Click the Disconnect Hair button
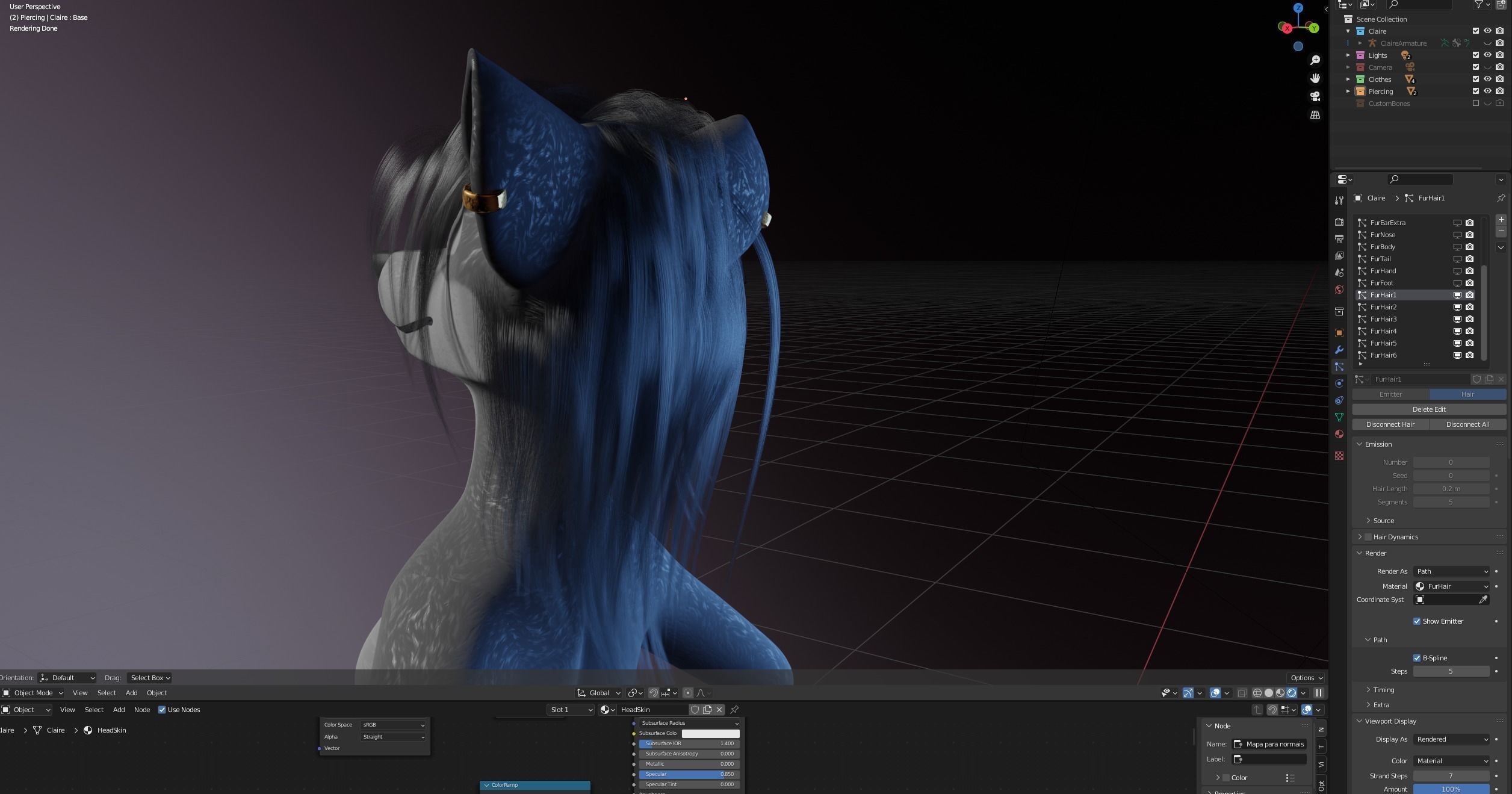Screen dimensions: 1512x794 [x=1390, y=424]
